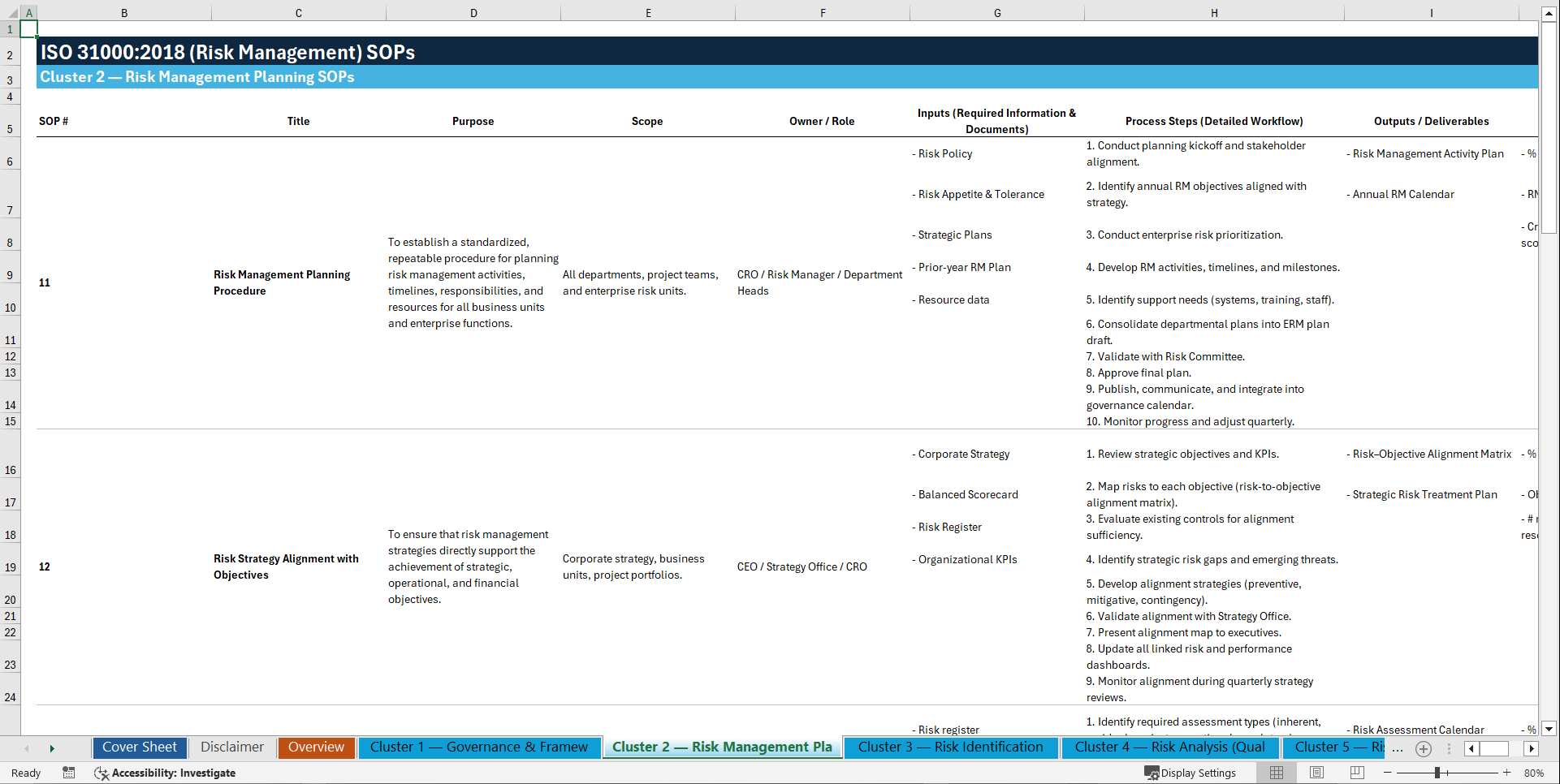The width and height of the screenshot is (1560, 784).
Task: Click the 80% zoom level display
Action: [x=1535, y=773]
